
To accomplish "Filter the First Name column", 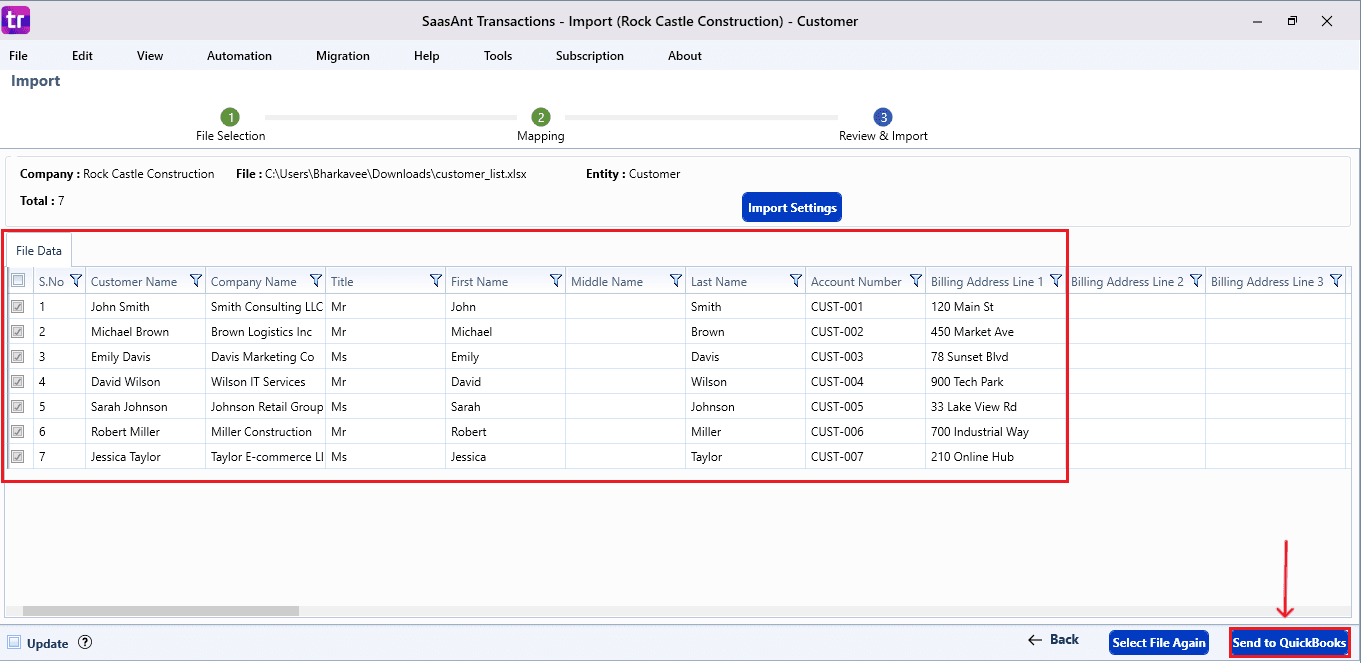I will pyautogui.click(x=556, y=281).
